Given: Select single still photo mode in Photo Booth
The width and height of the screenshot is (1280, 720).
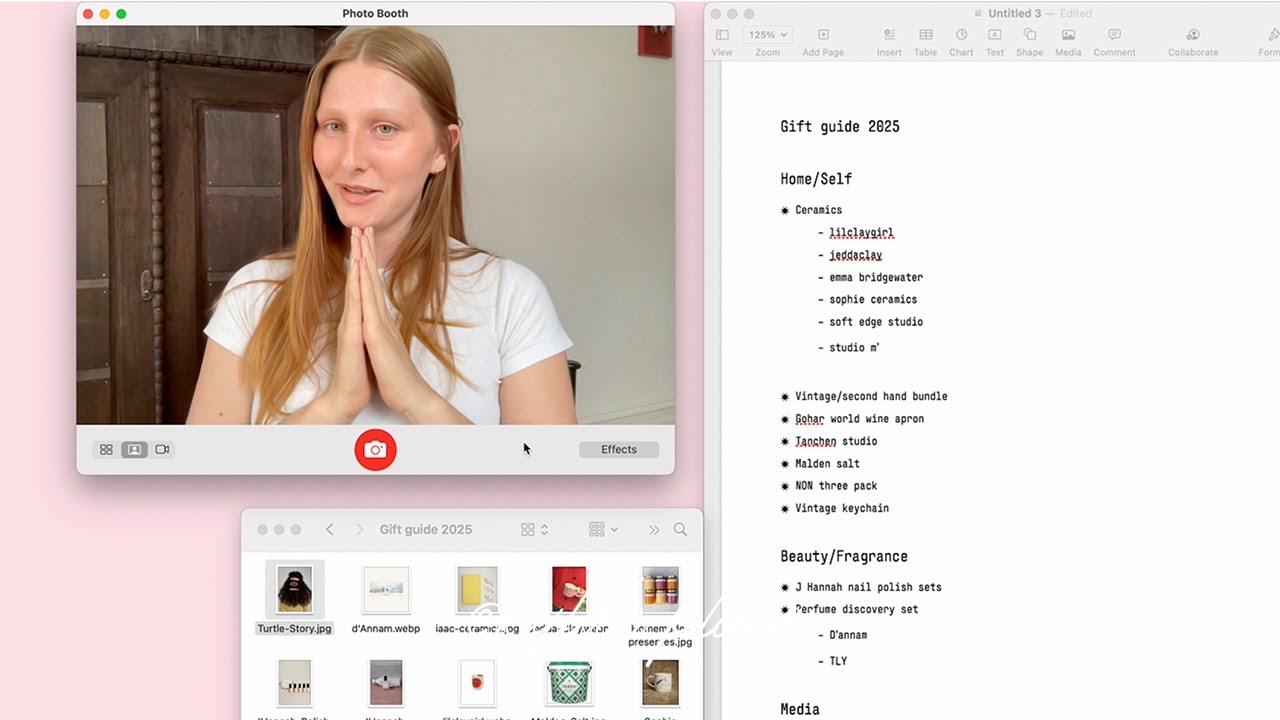Looking at the screenshot, I should (133, 450).
